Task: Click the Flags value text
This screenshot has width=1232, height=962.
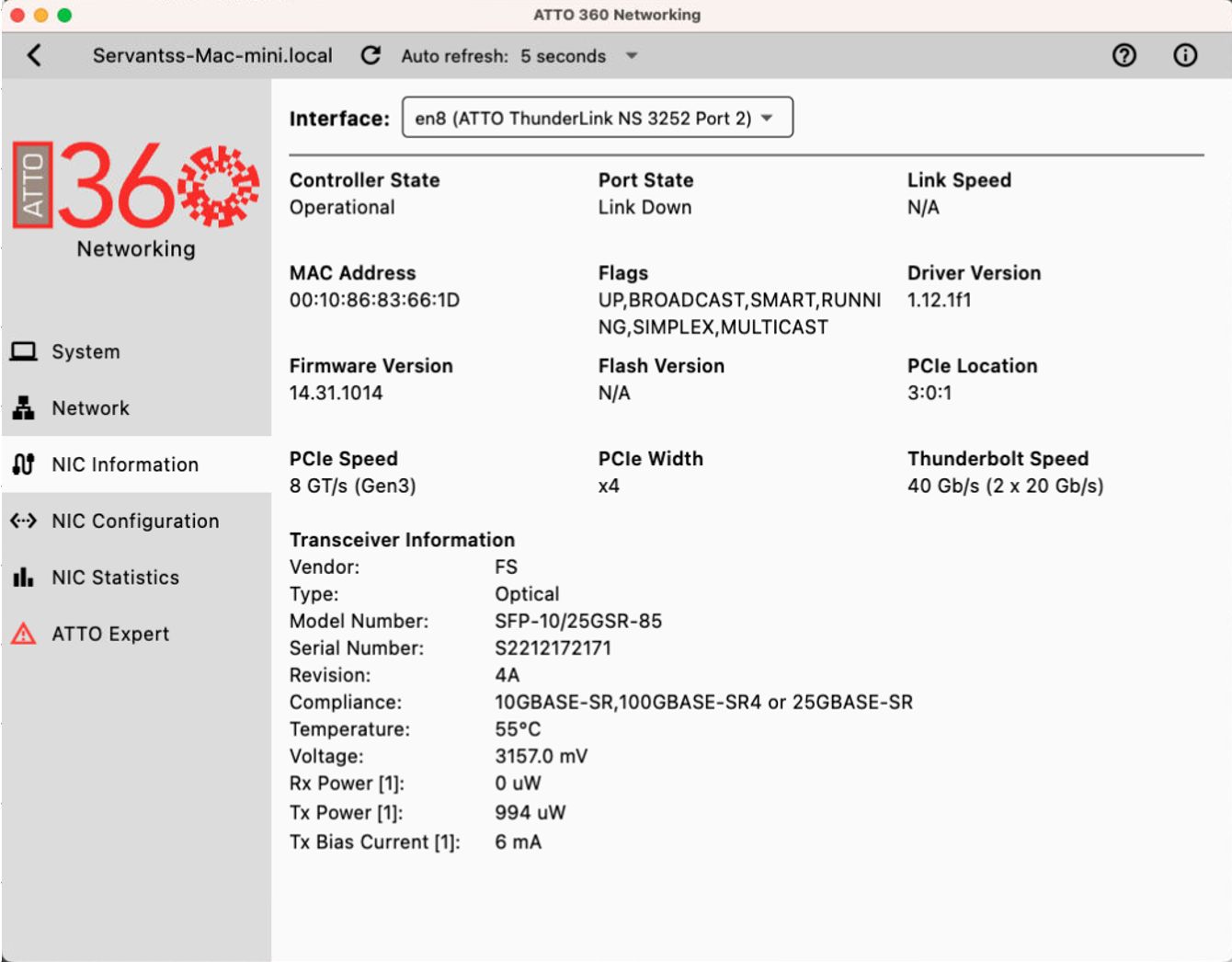Action: (739, 314)
